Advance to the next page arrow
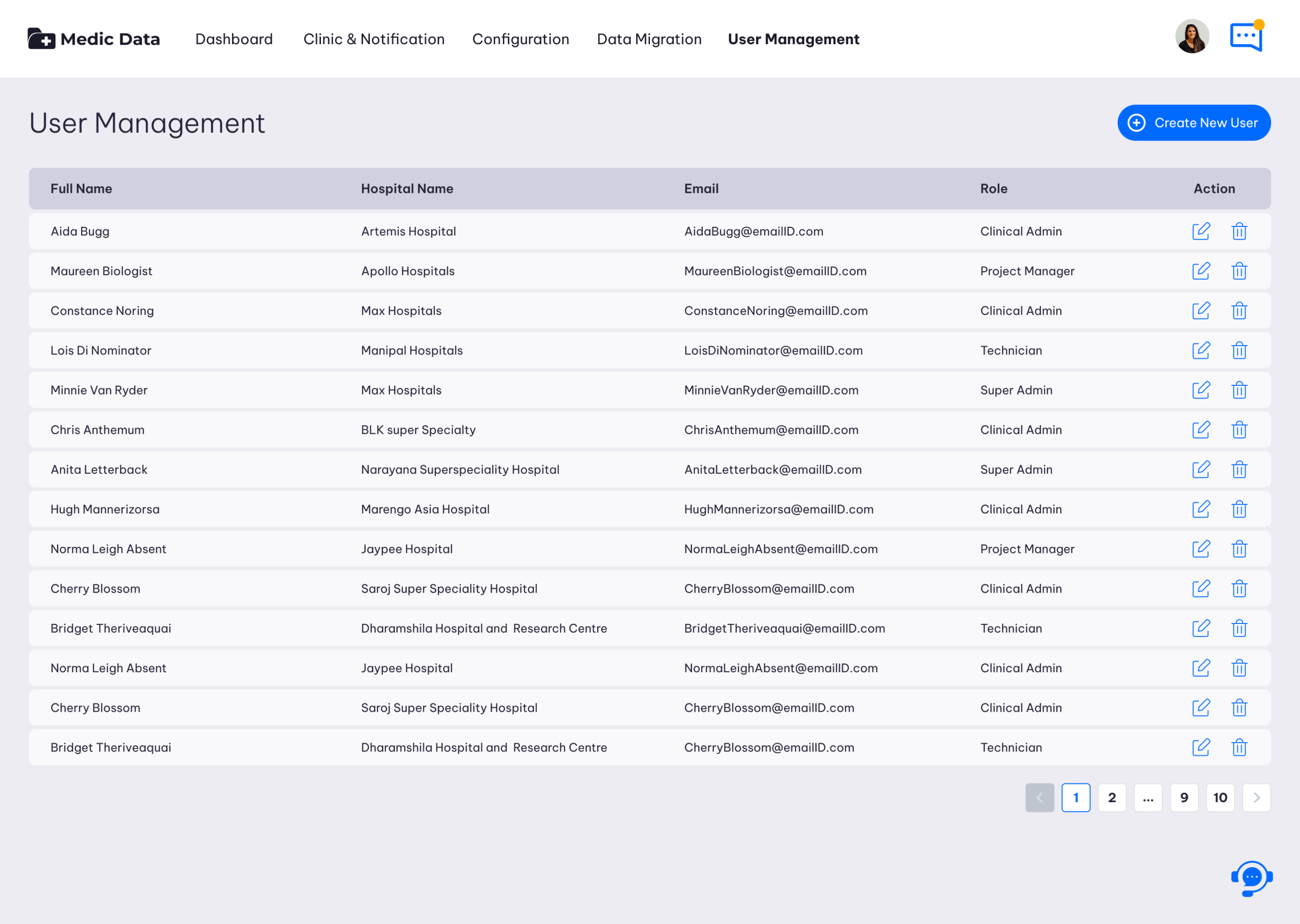1300x924 pixels. tap(1256, 798)
